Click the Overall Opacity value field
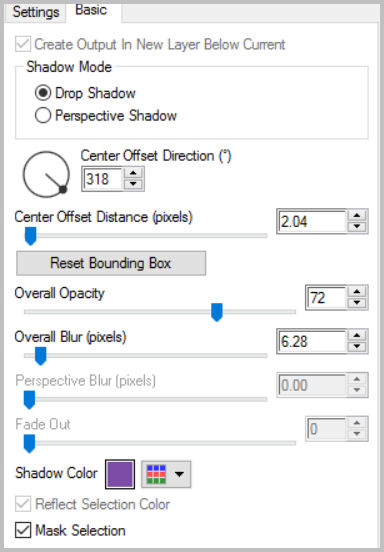The image size is (384, 552). pos(326,298)
